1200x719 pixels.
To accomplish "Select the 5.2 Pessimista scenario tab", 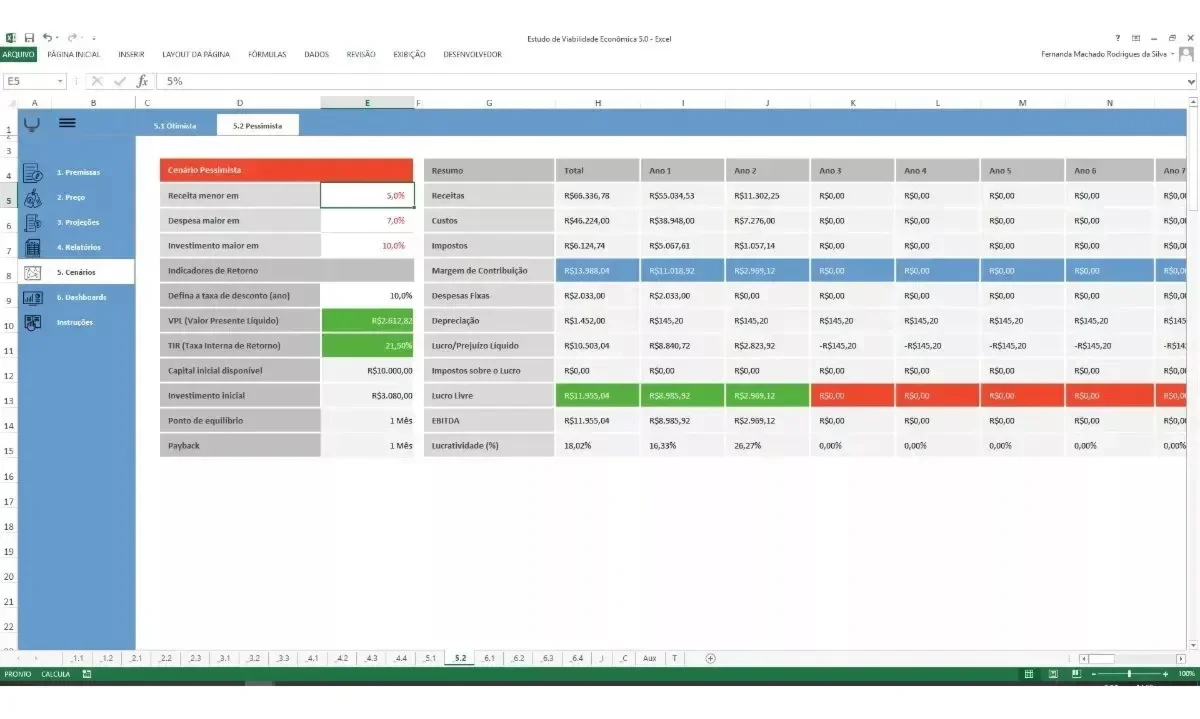I will point(257,126).
